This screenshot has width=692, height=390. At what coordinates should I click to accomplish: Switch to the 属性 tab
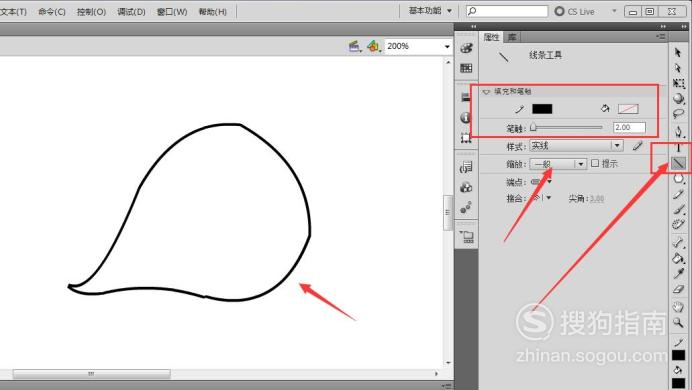(491, 37)
